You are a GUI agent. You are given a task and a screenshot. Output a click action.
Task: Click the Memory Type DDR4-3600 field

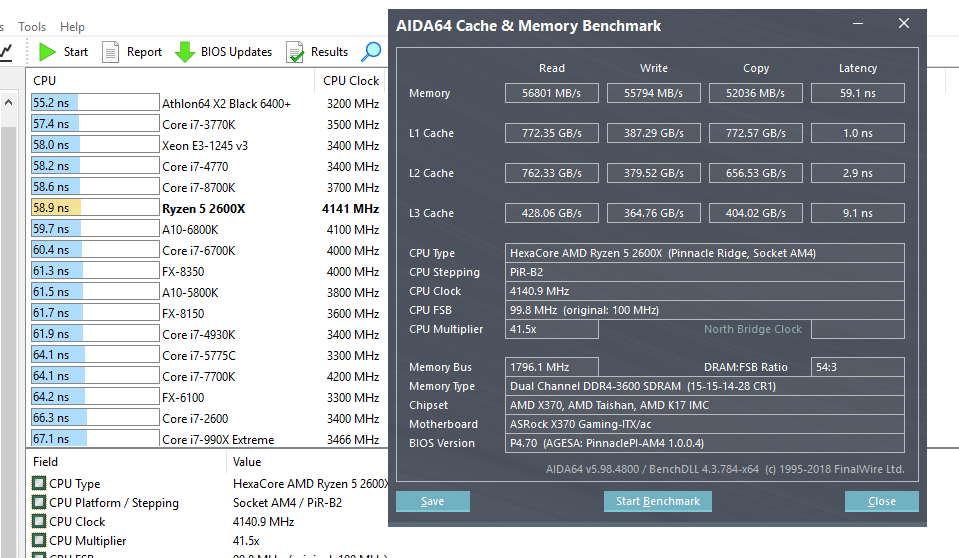click(705, 386)
